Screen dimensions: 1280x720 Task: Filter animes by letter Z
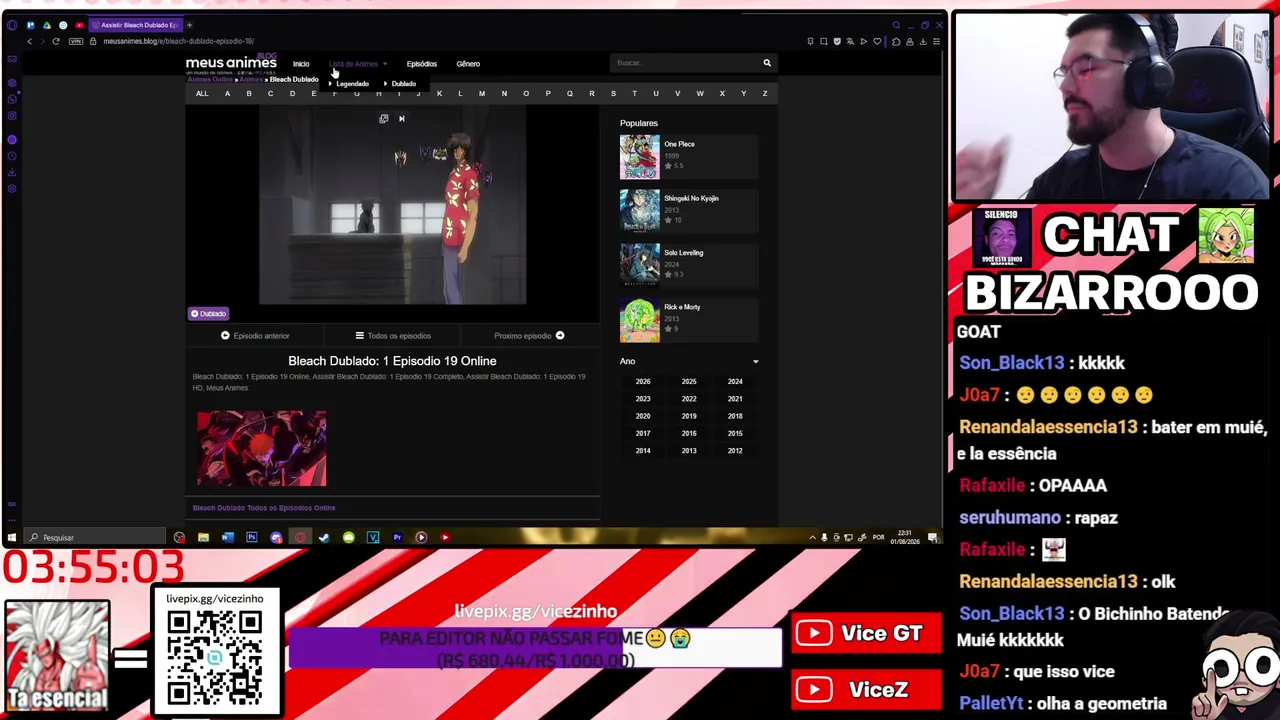coord(765,94)
